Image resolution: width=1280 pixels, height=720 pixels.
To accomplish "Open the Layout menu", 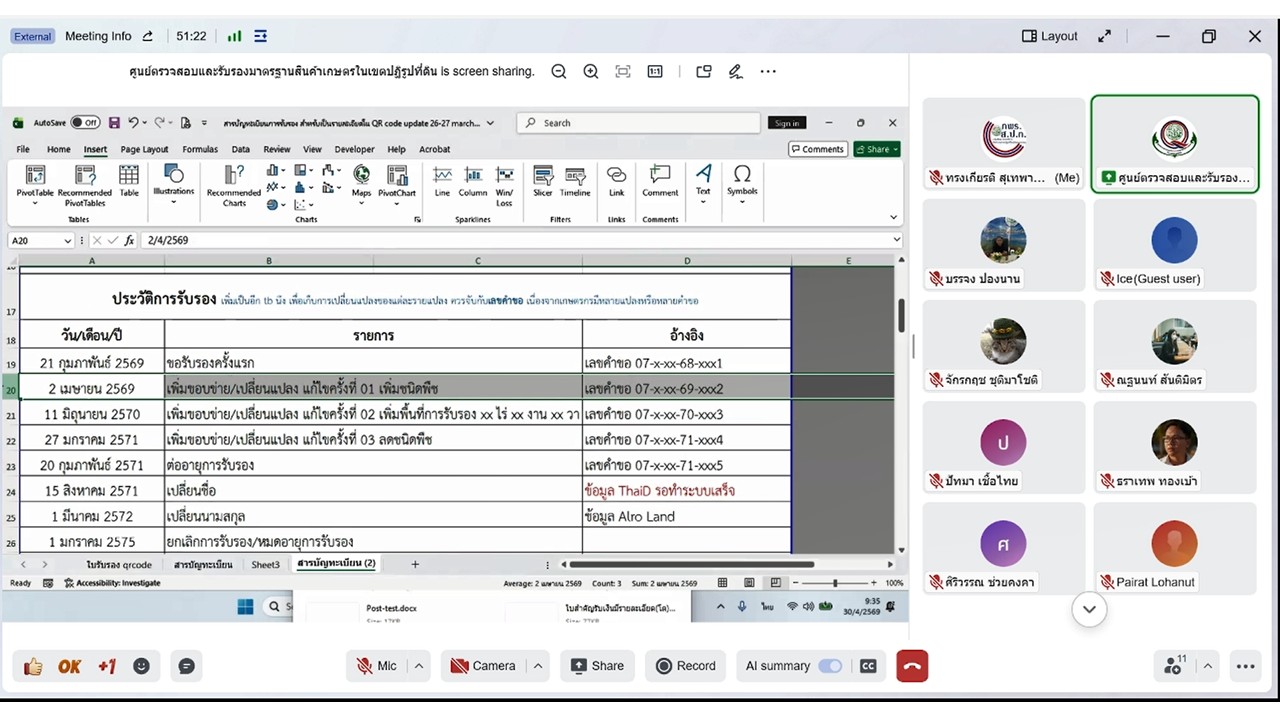I will [x=1049, y=36].
